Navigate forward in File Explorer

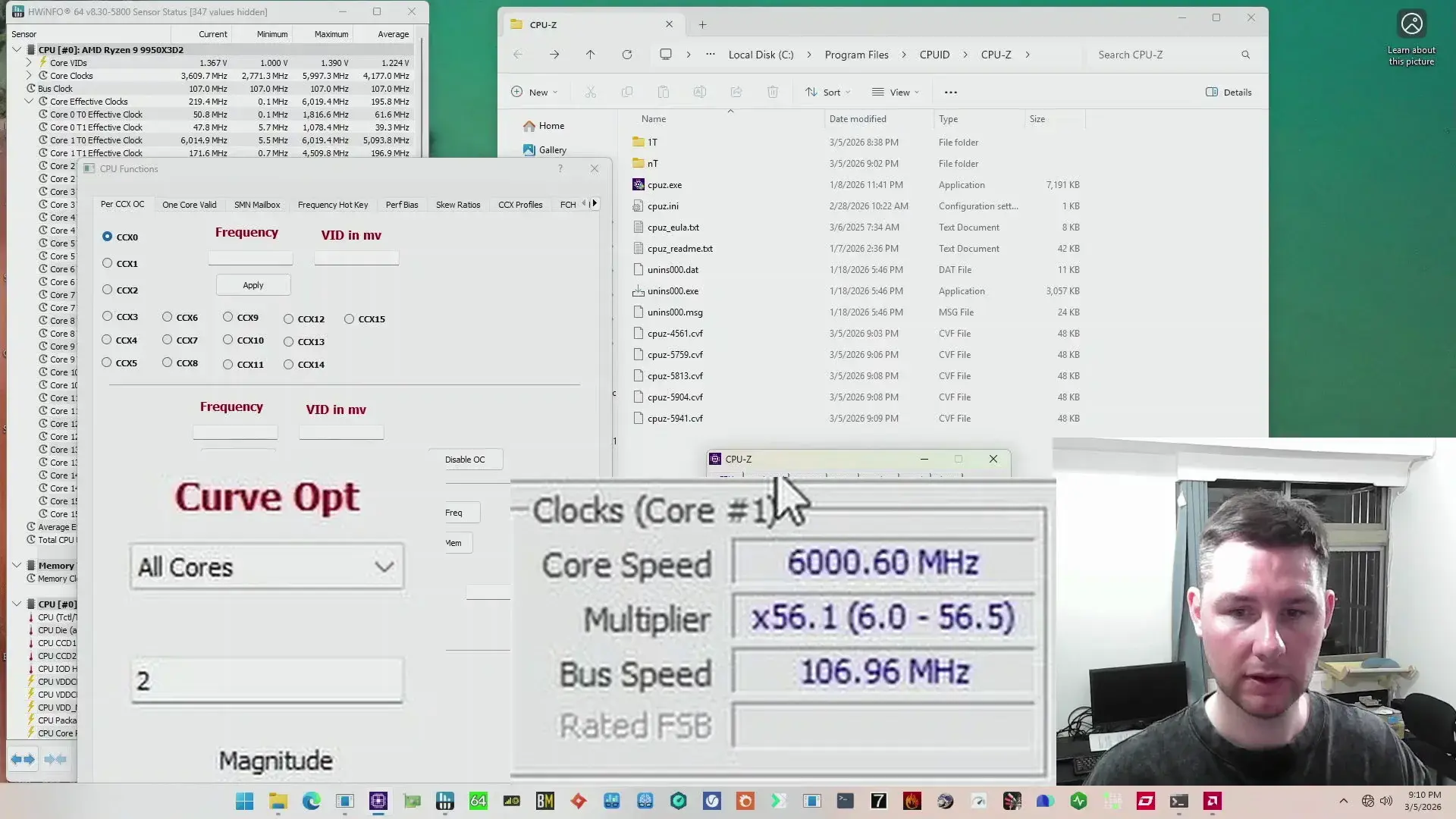(x=554, y=55)
